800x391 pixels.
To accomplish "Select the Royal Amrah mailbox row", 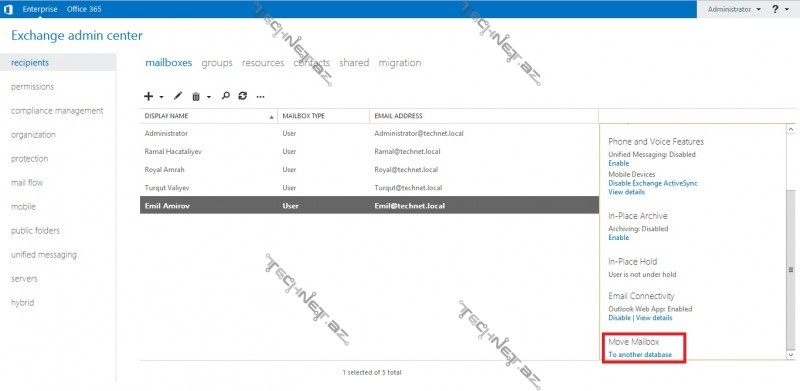I will tap(369, 169).
